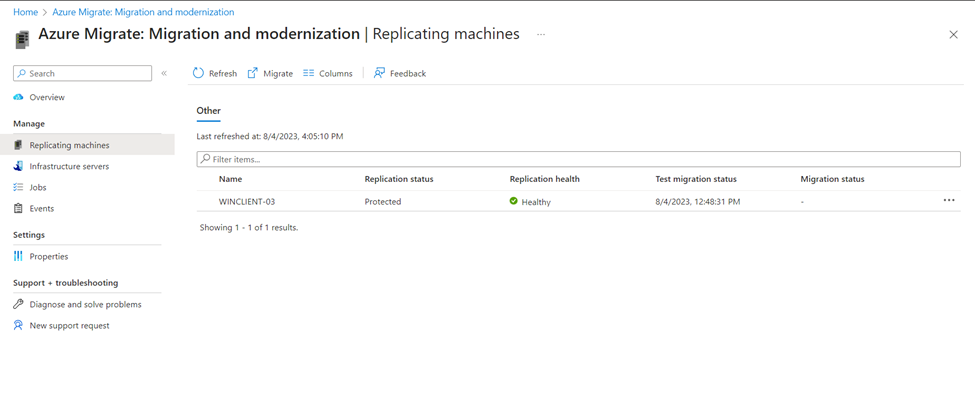Click the Feedback toolbar label
Viewport: 975px width, 418px height.
coord(408,73)
